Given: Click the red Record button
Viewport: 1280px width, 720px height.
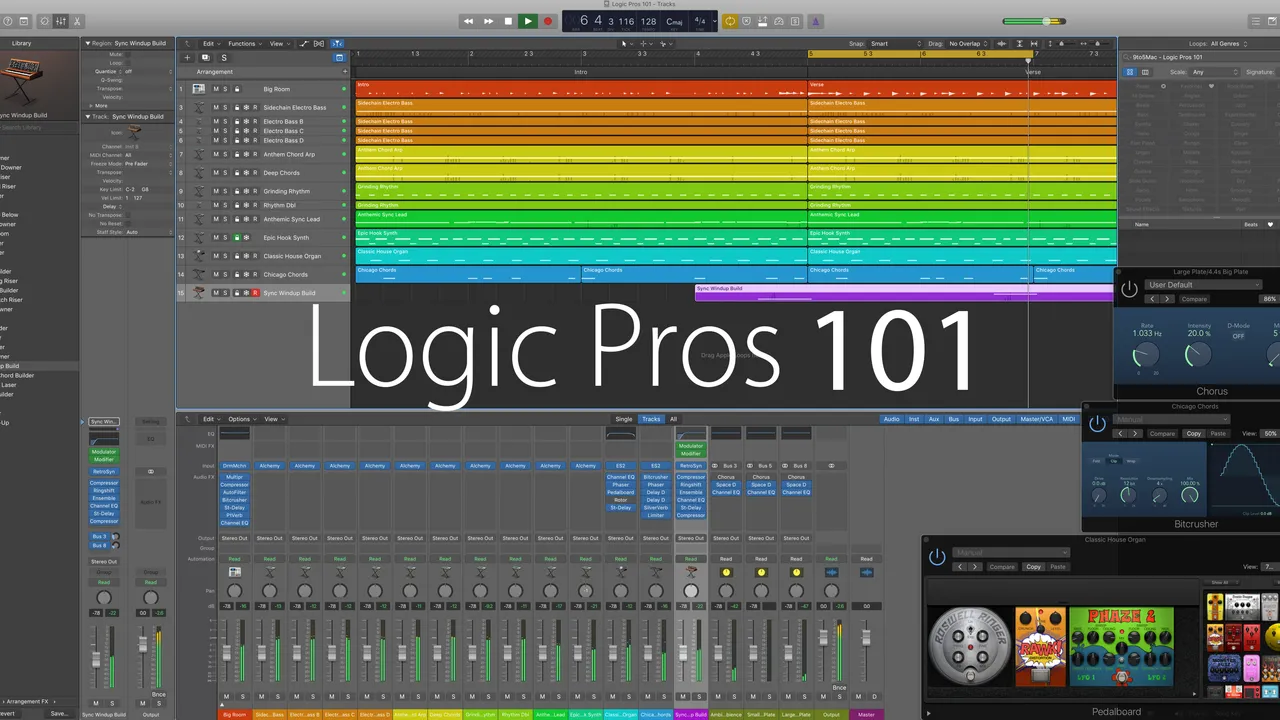Looking at the screenshot, I should pyautogui.click(x=548, y=21).
